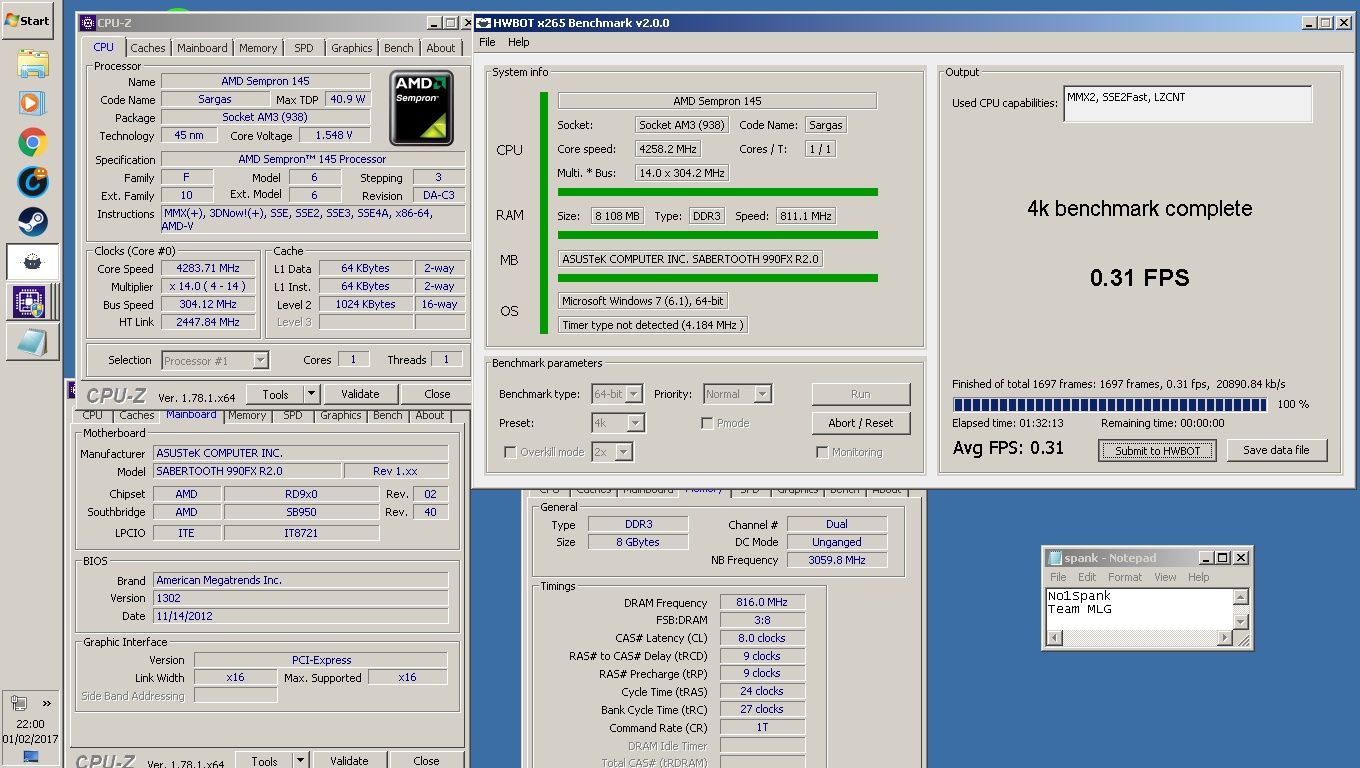Open the Help menu in HWBOT x265
This screenshot has width=1360, height=768.
518,42
